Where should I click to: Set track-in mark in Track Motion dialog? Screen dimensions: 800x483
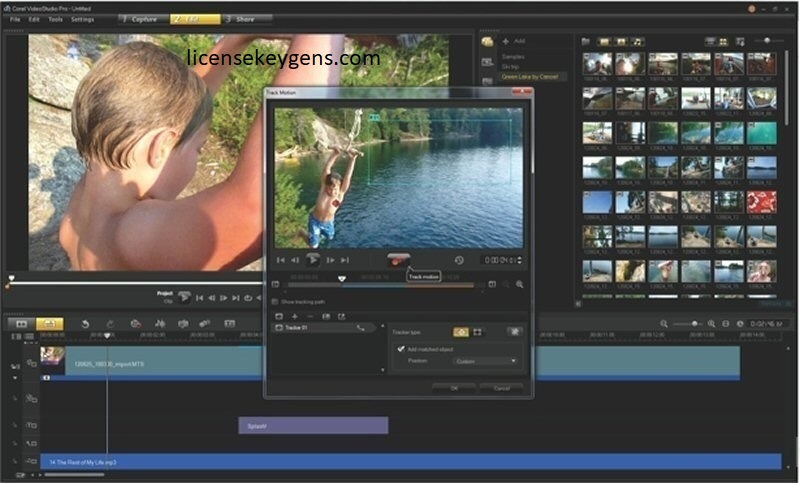pos(276,284)
